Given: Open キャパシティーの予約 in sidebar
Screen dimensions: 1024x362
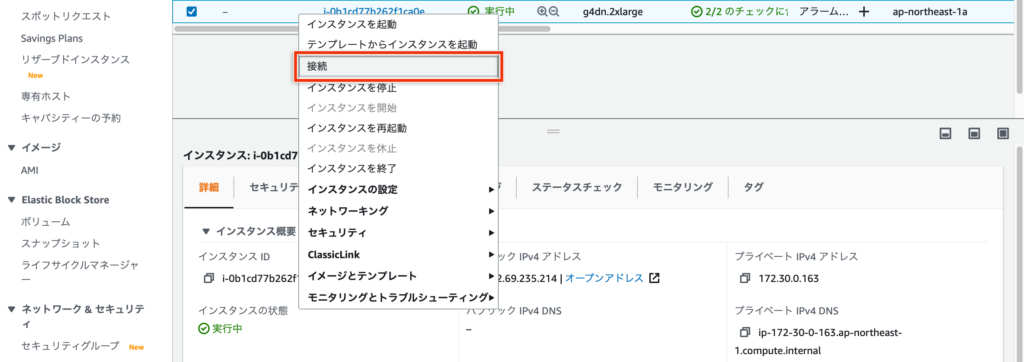Looking at the screenshot, I should pyautogui.click(x=71, y=118).
